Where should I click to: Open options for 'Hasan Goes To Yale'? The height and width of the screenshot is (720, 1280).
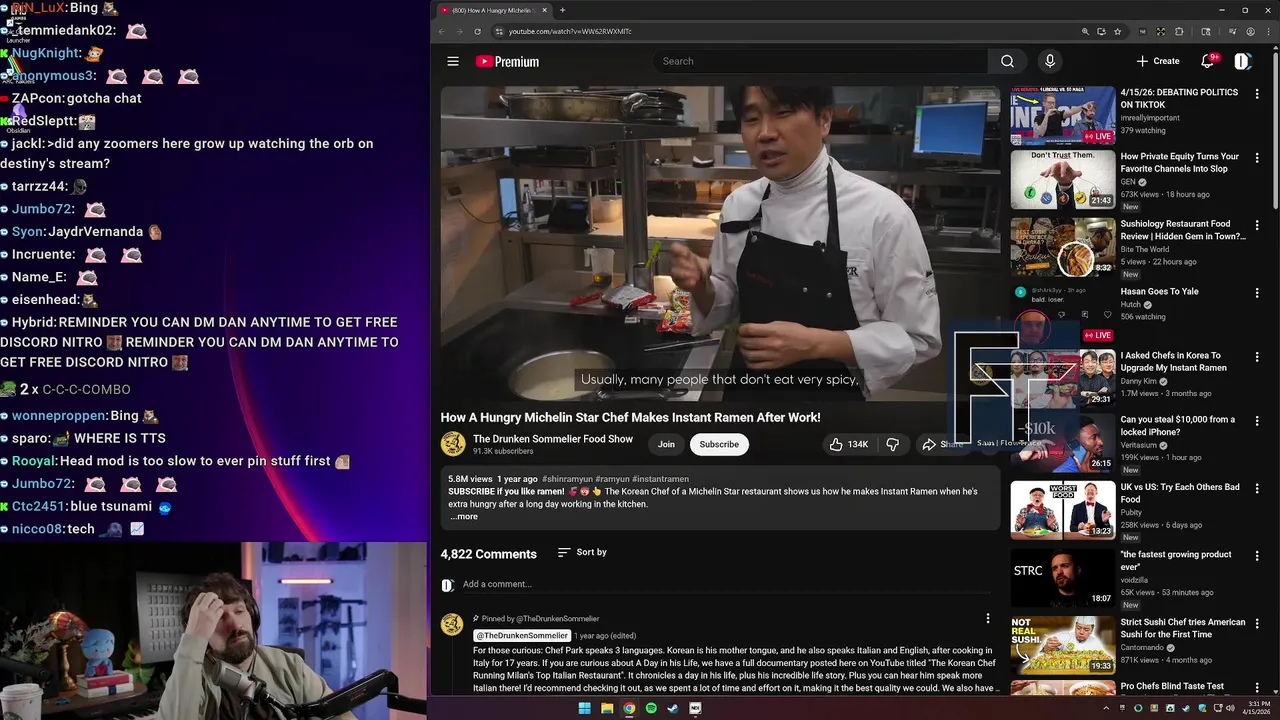(x=1257, y=293)
